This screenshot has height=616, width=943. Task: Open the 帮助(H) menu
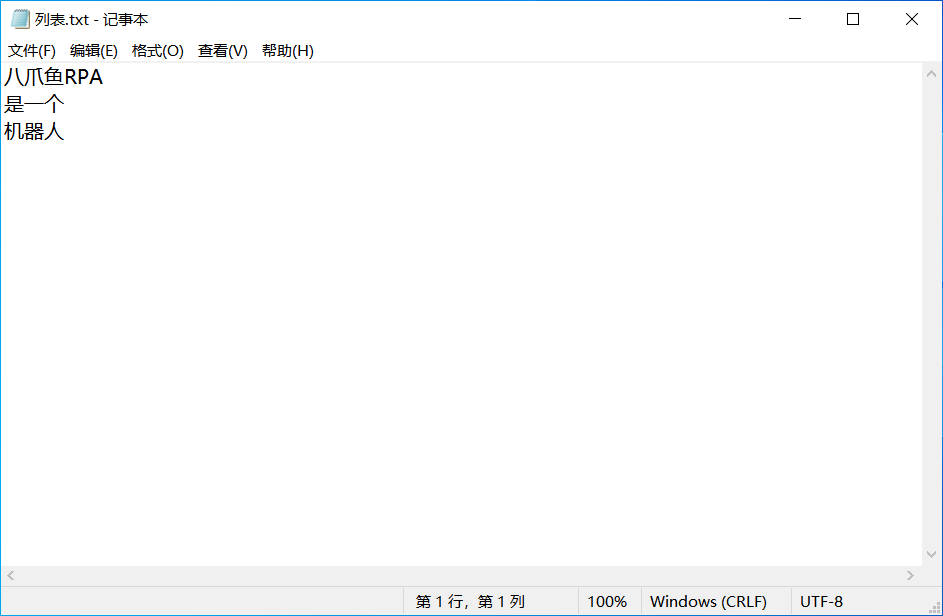tap(287, 51)
